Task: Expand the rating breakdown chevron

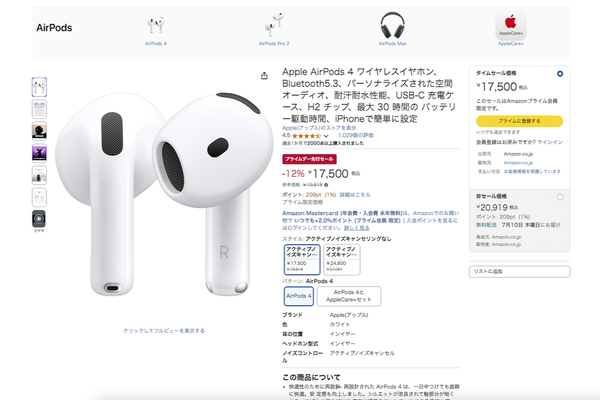Action: tap(326, 136)
